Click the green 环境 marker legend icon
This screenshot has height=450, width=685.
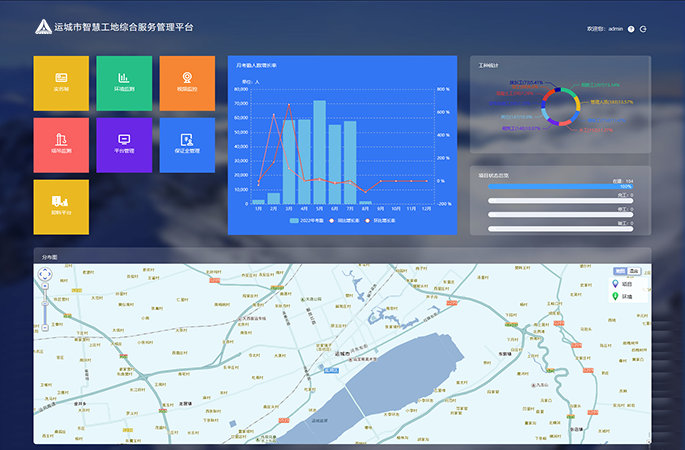tap(615, 296)
